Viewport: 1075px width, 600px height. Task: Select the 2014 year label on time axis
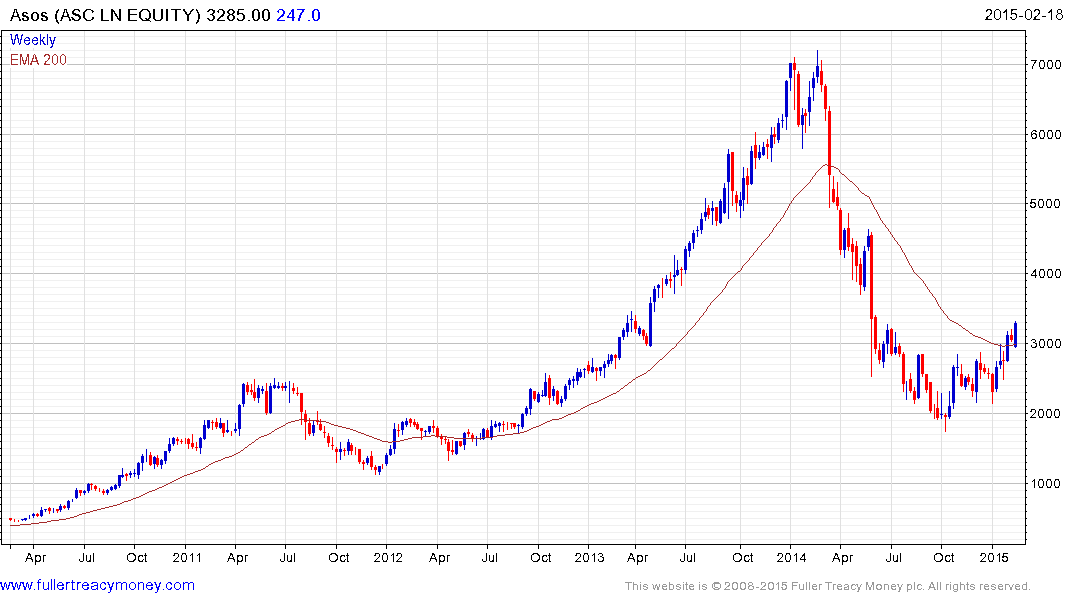pyautogui.click(x=791, y=557)
